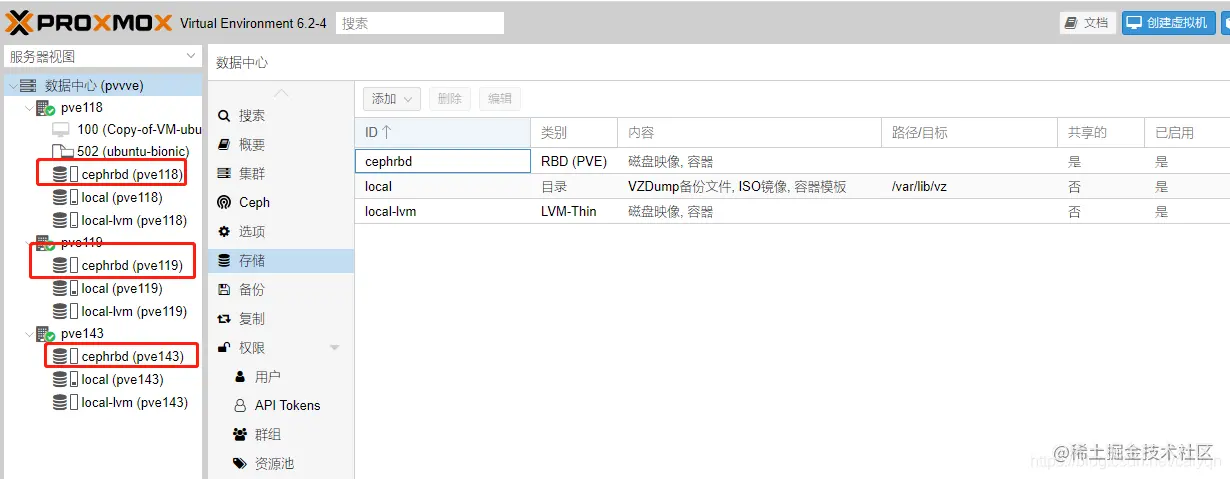This screenshot has width=1230, height=479.
Task: Click the 群组 groups icon
Action: [x=240, y=434]
